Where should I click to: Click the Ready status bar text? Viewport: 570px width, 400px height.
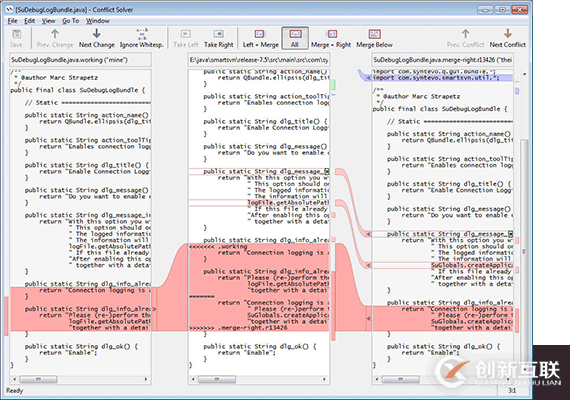pyautogui.click(x=15, y=391)
